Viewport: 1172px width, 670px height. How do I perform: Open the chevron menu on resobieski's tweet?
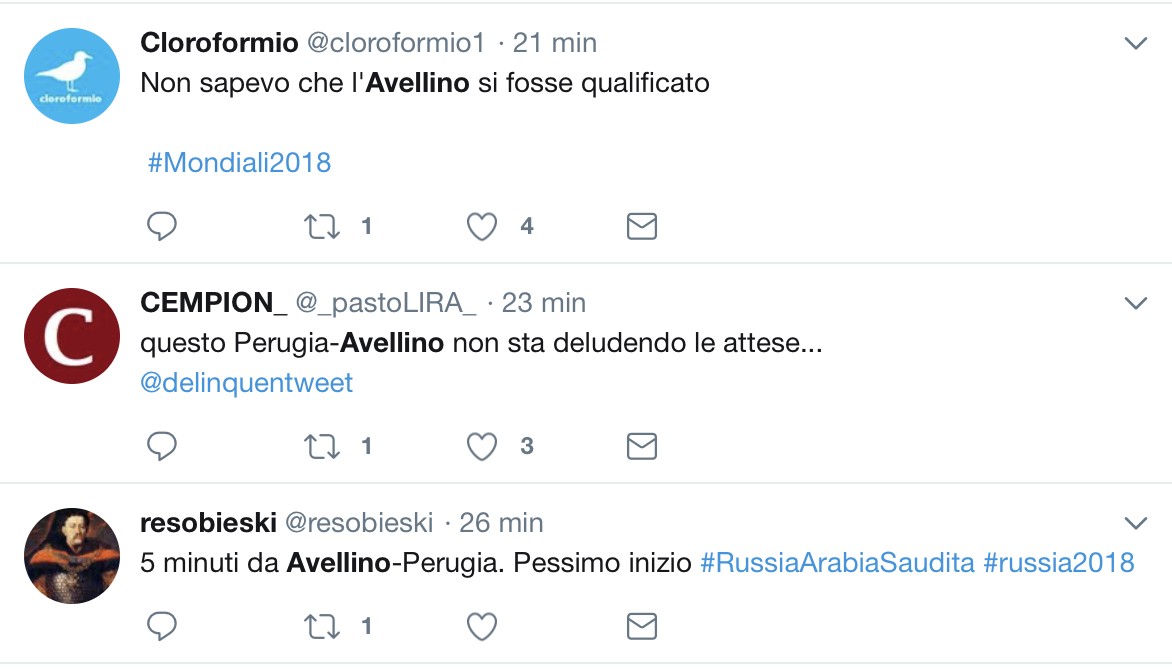(x=1135, y=523)
